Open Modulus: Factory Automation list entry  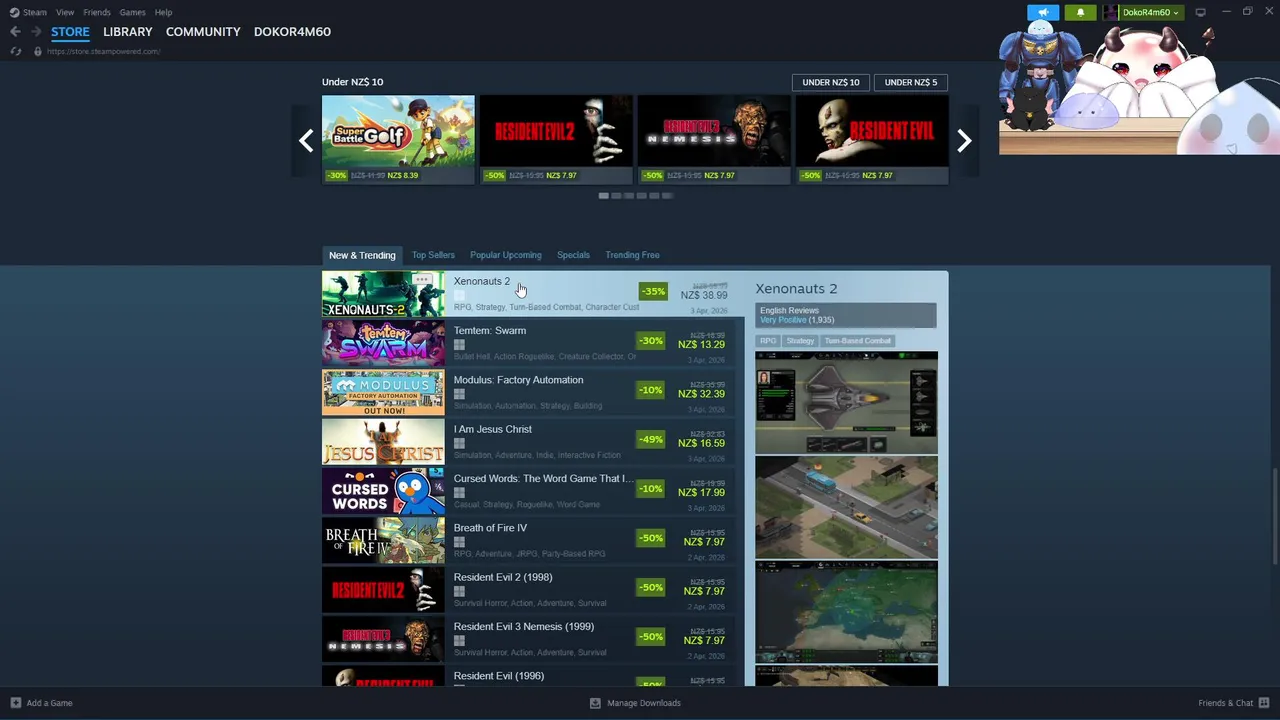528,393
